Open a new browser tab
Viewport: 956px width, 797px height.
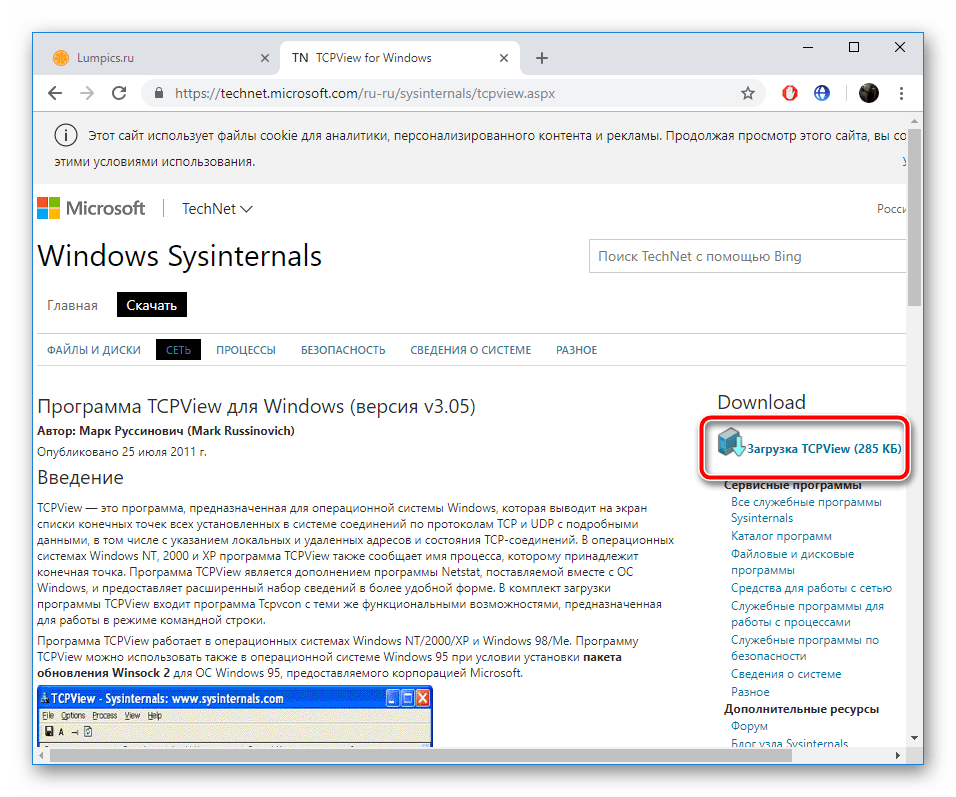click(x=542, y=58)
